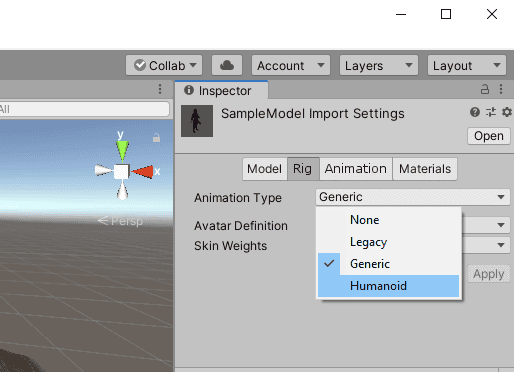Choose Legacy from Animation Type list
Image resolution: width=514 pixels, height=372 pixels.
pyautogui.click(x=389, y=242)
